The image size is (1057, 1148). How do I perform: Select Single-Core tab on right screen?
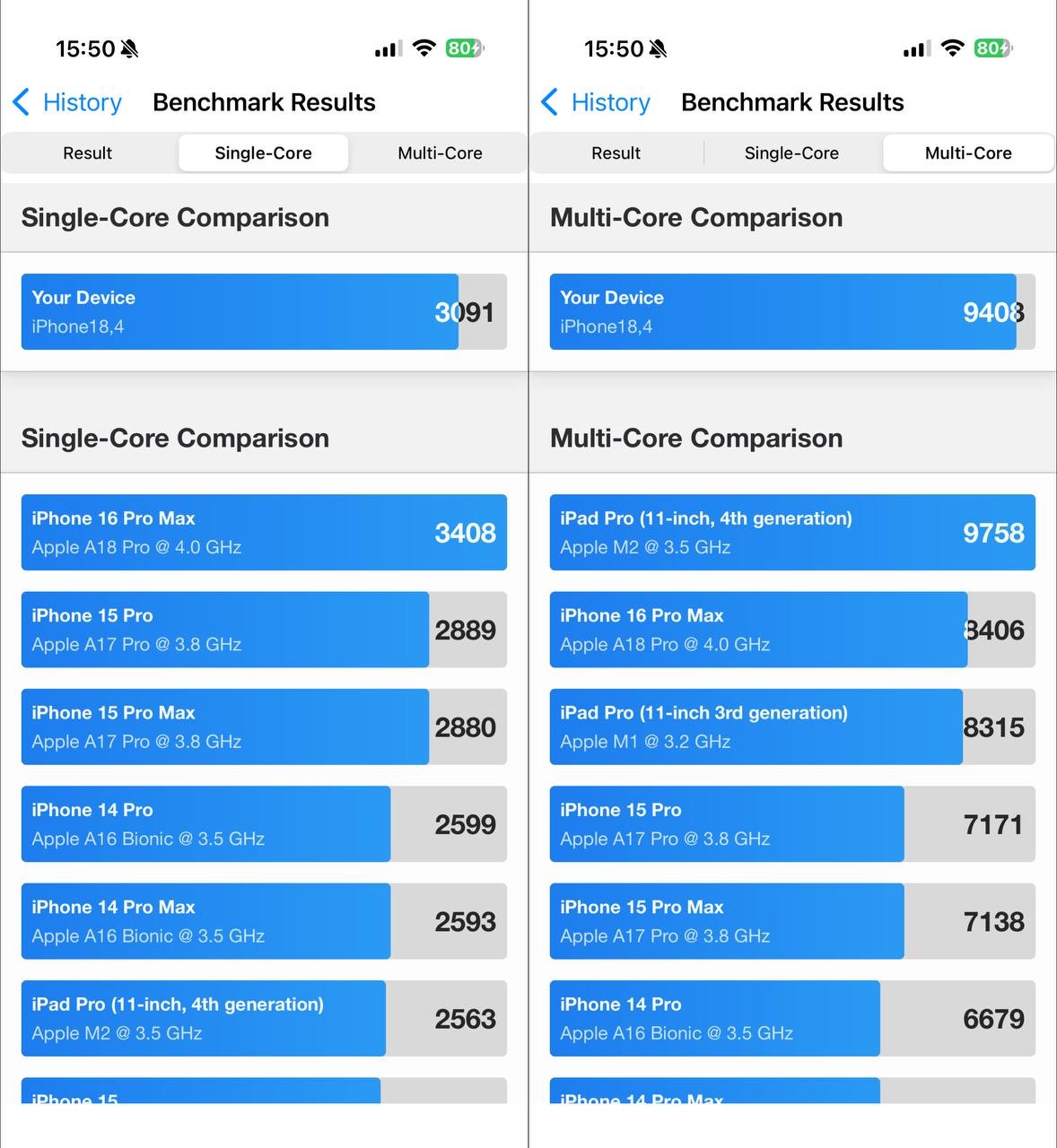click(x=791, y=153)
